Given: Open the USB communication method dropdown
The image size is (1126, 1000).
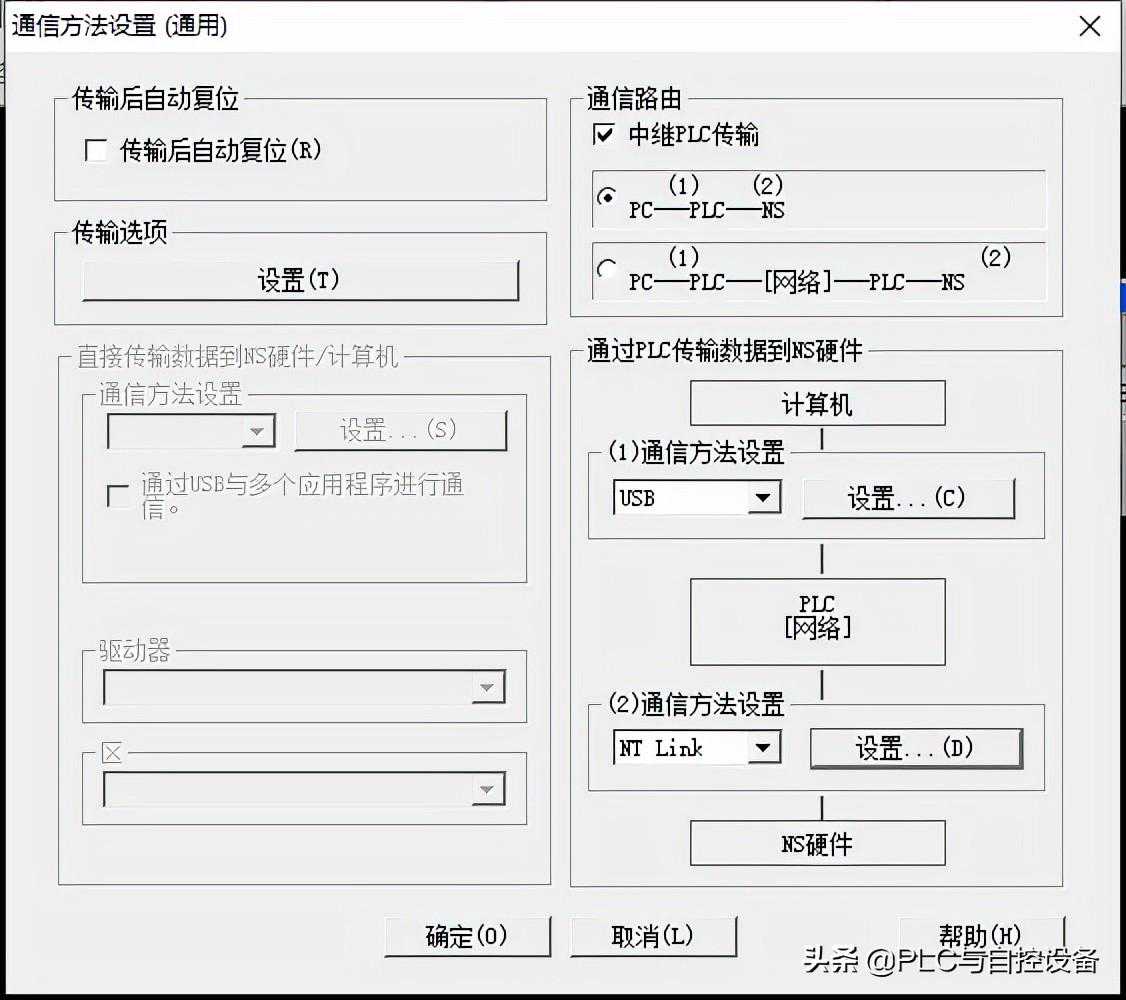Looking at the screenshot, I should click(764, 497).
